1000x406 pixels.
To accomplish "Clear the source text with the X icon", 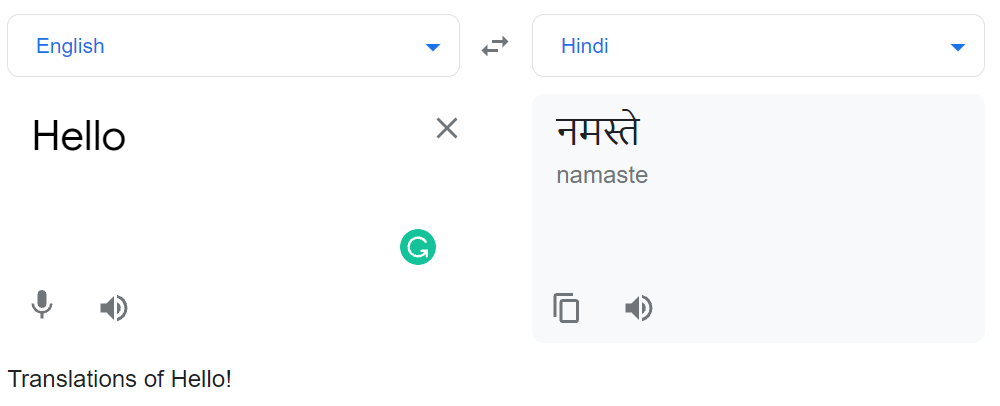I will pyautogui.click(x=446, y=128).
